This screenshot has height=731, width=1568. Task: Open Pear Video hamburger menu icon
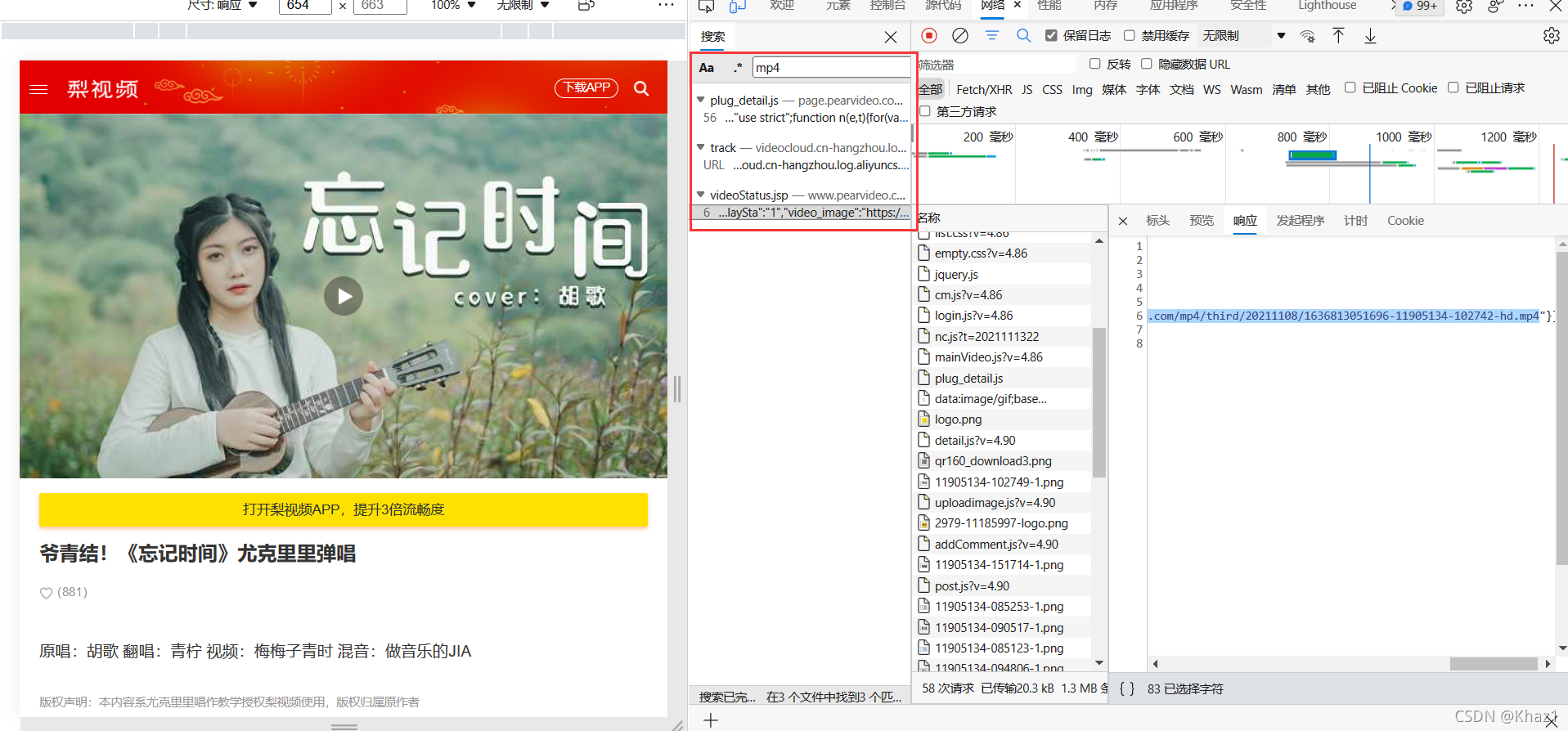pyautogui.click(x=38, y=89)
